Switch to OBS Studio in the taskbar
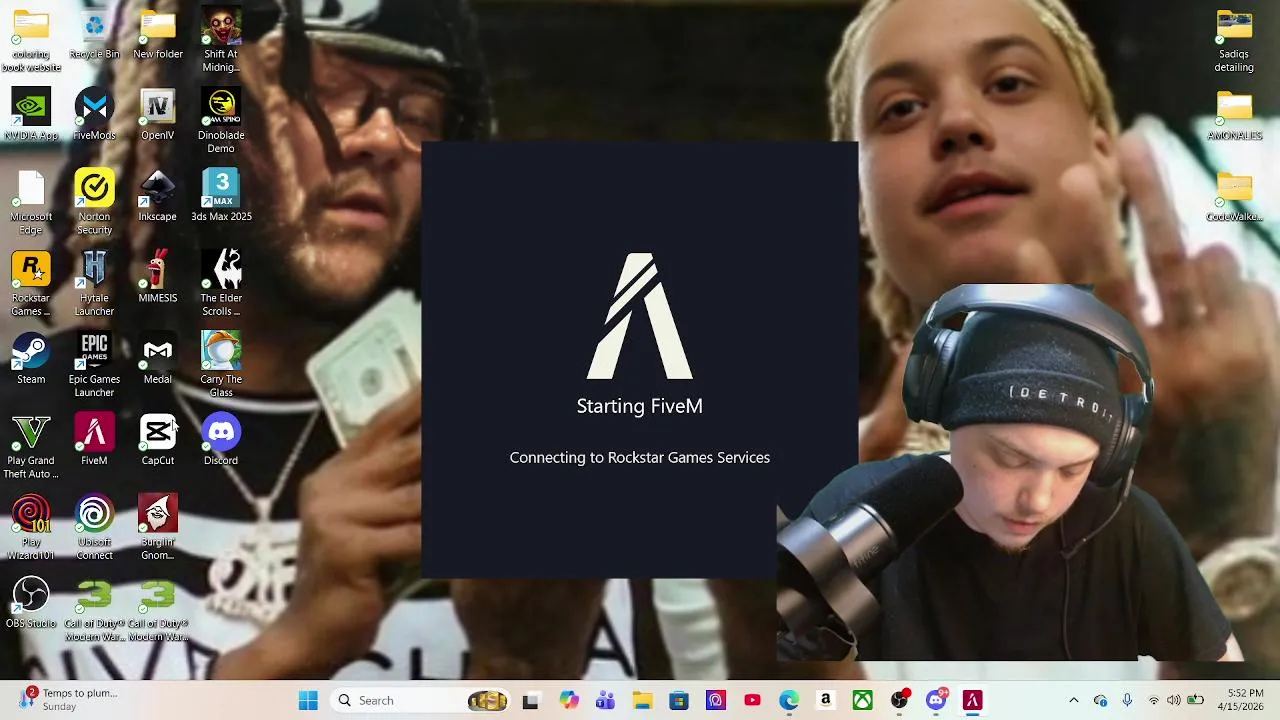 [899, 700]
